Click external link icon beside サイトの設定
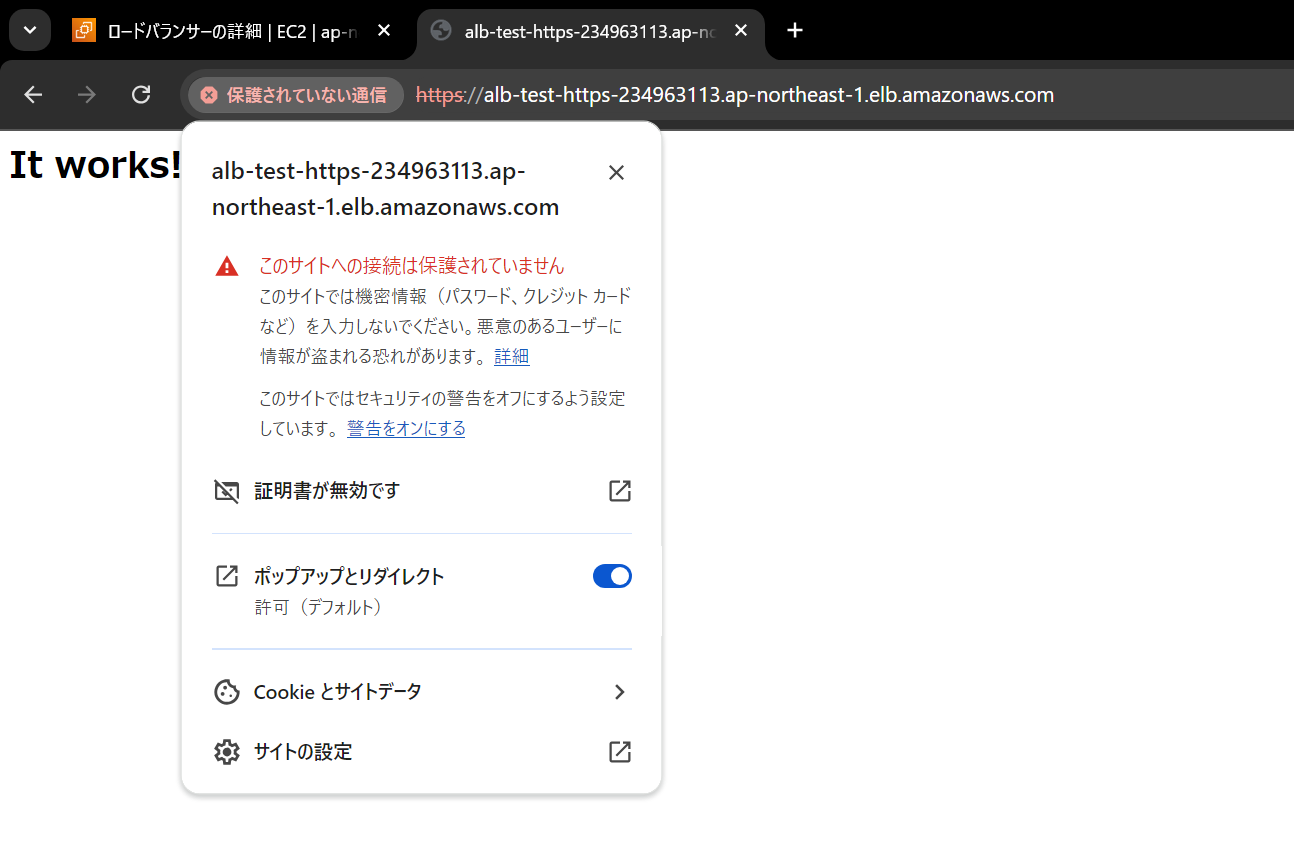The image size is (1294, 854). point(620,752)
